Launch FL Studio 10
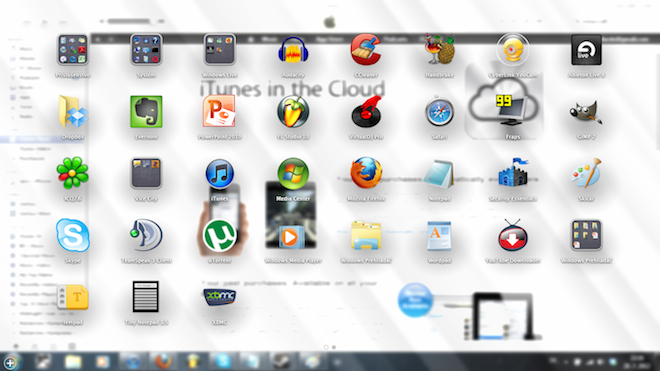The height and width of the screenshot is (371, 660). pos(293,112)
